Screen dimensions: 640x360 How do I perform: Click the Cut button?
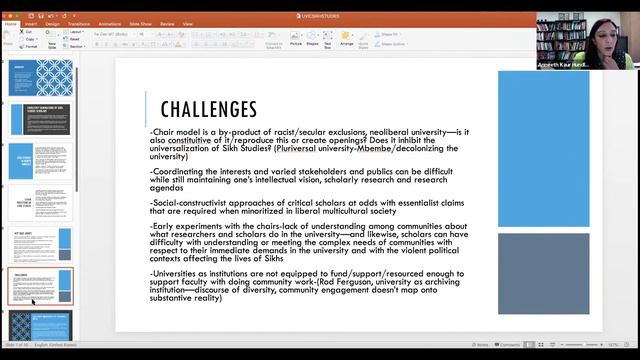(x=26, y=31)
